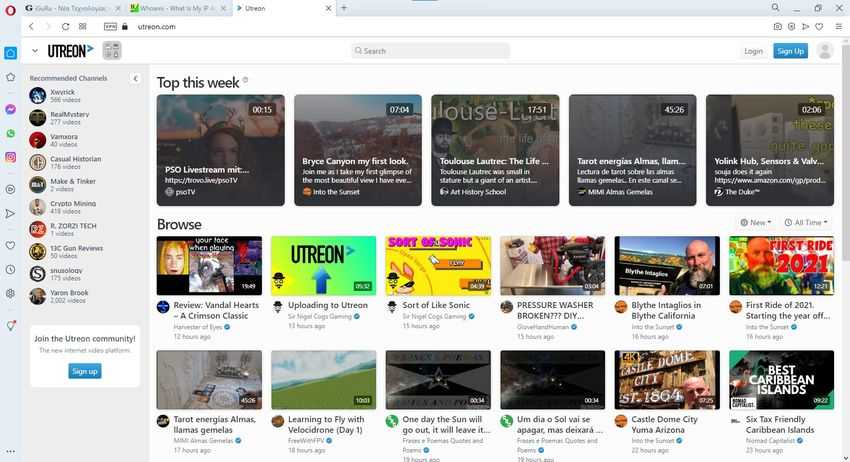The width and height of the screenshot is (850, 462).
Task: Click the Sign Up button in header
Action: [790, 51]
